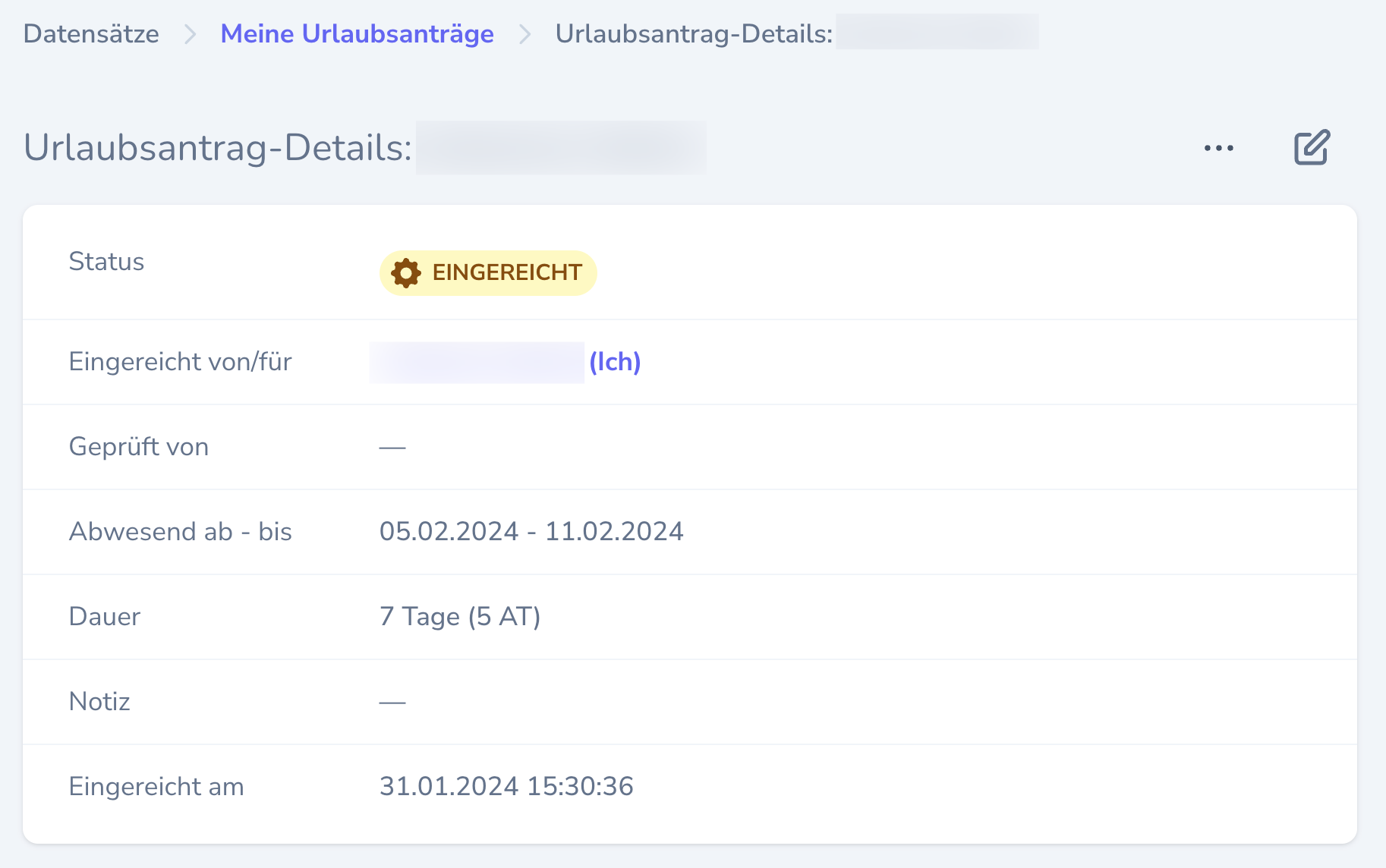Go to Meine Urlaubsanträge breadcrumb link
1386x868 pixels.
click(357, 34)
